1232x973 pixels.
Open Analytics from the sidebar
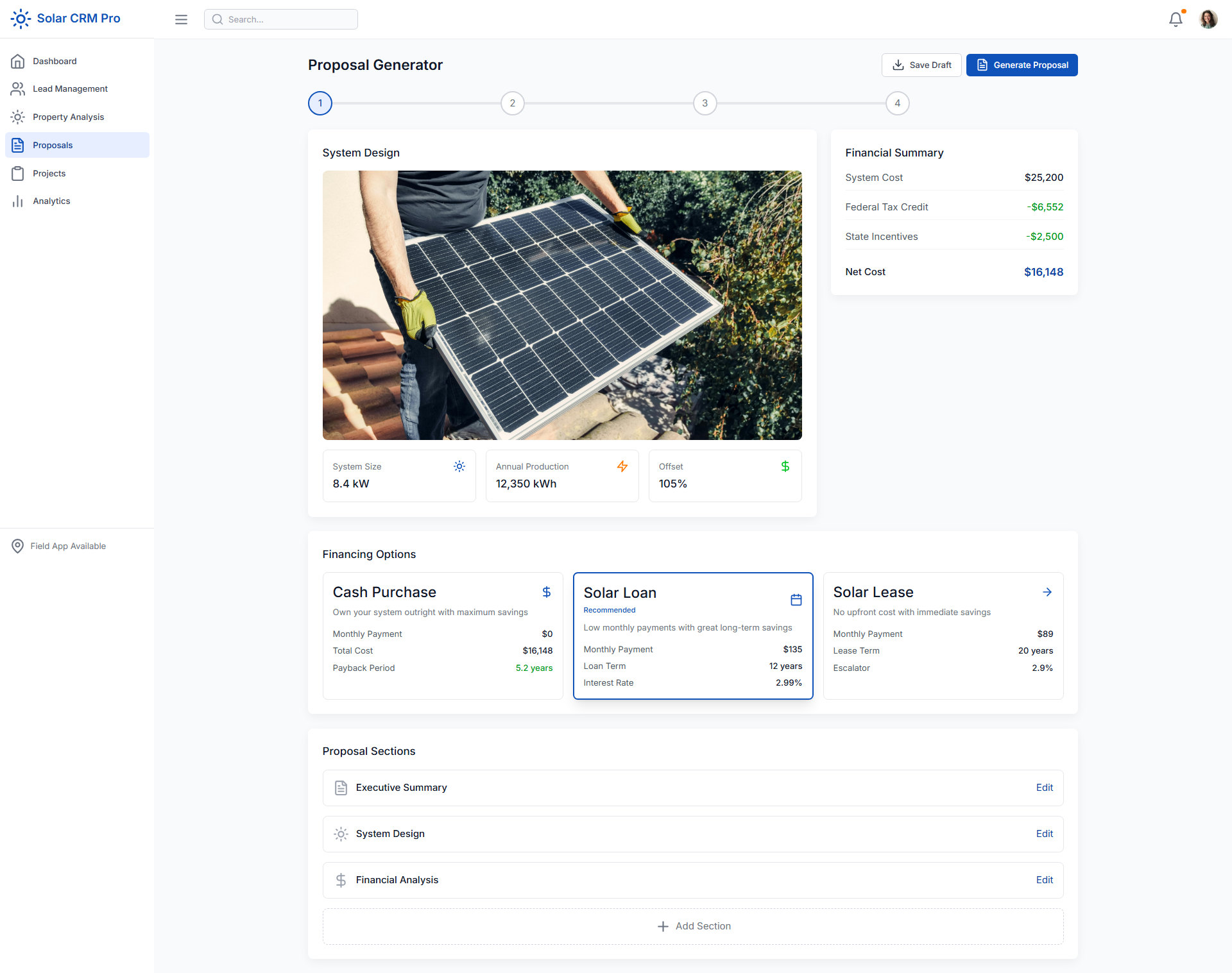[x=51, y=201]
